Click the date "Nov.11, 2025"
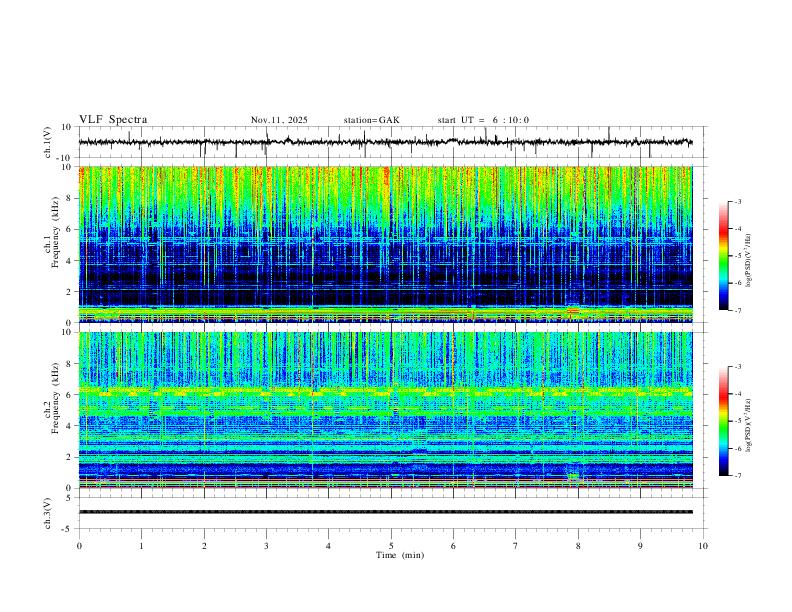Screen dimensions: 792x612 click(x=279, y=120)
